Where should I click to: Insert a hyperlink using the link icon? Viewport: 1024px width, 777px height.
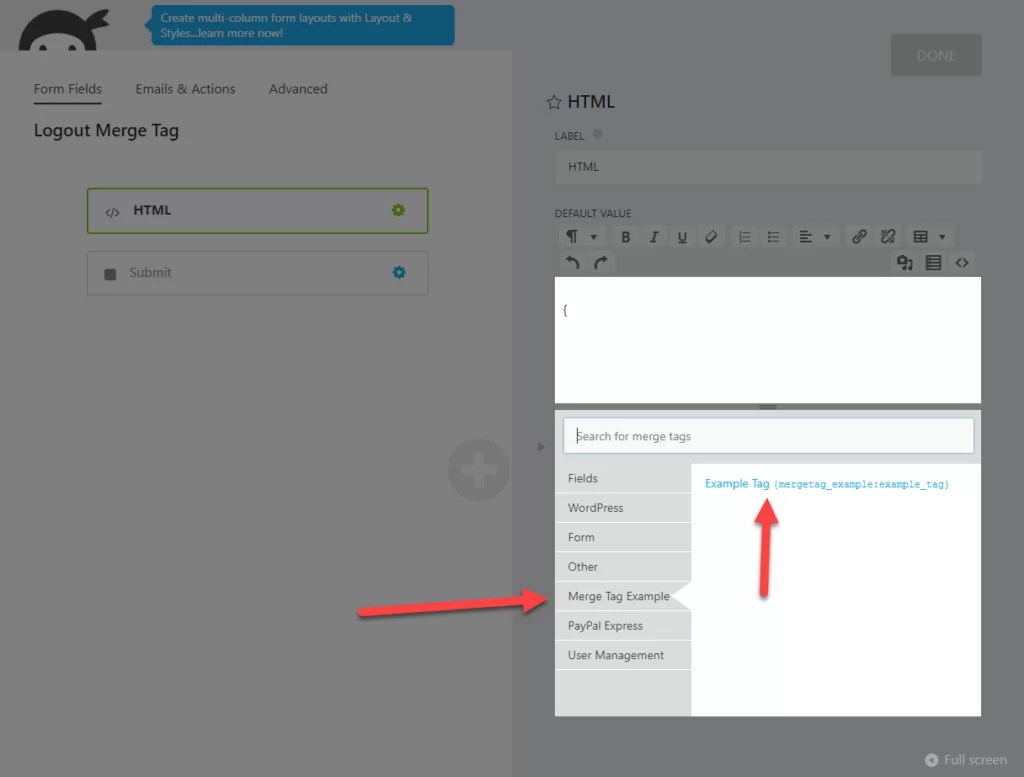click(x=858, y=236)
